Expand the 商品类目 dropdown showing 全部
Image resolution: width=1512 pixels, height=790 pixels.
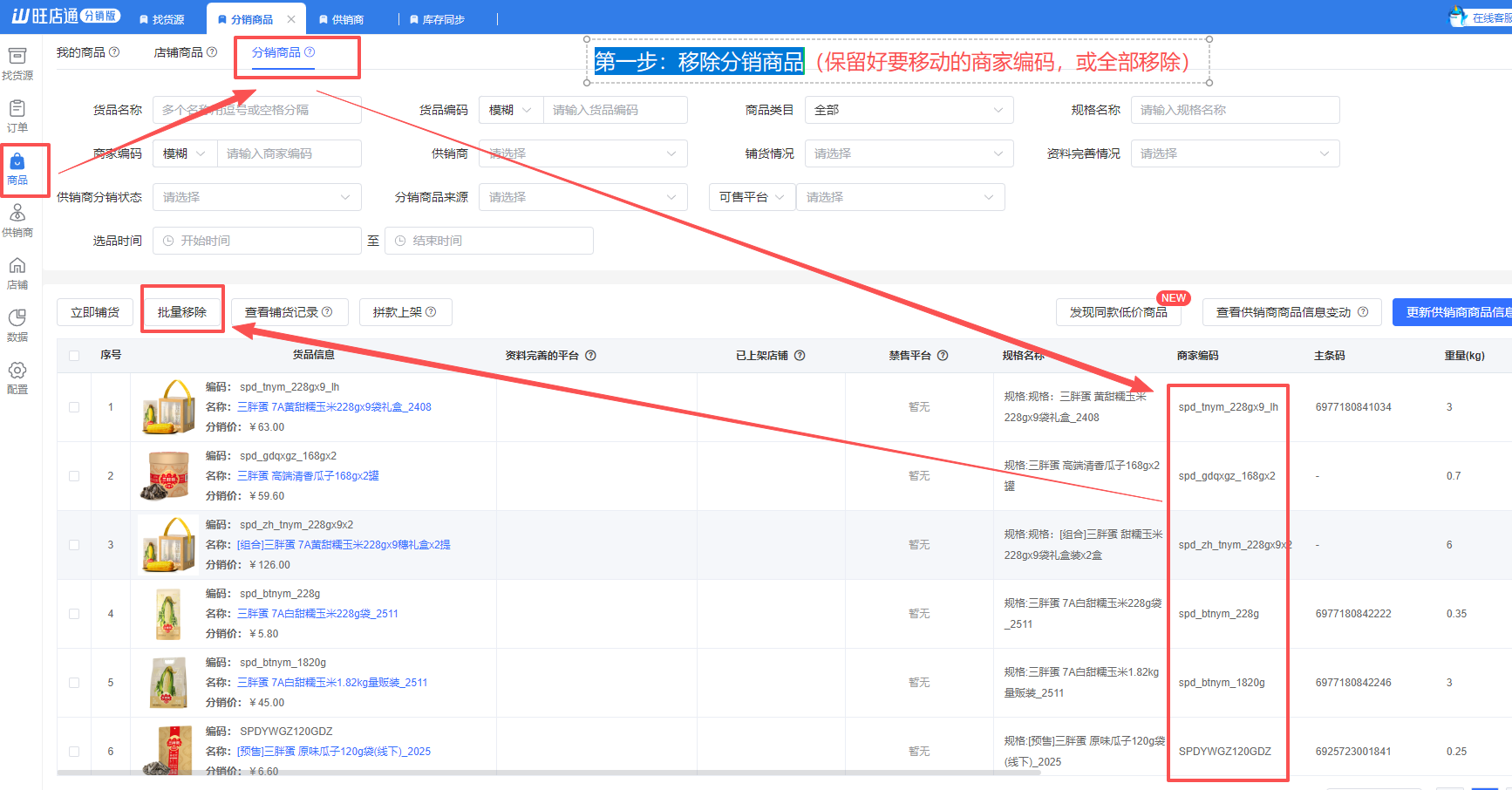[x=909, y=110]
